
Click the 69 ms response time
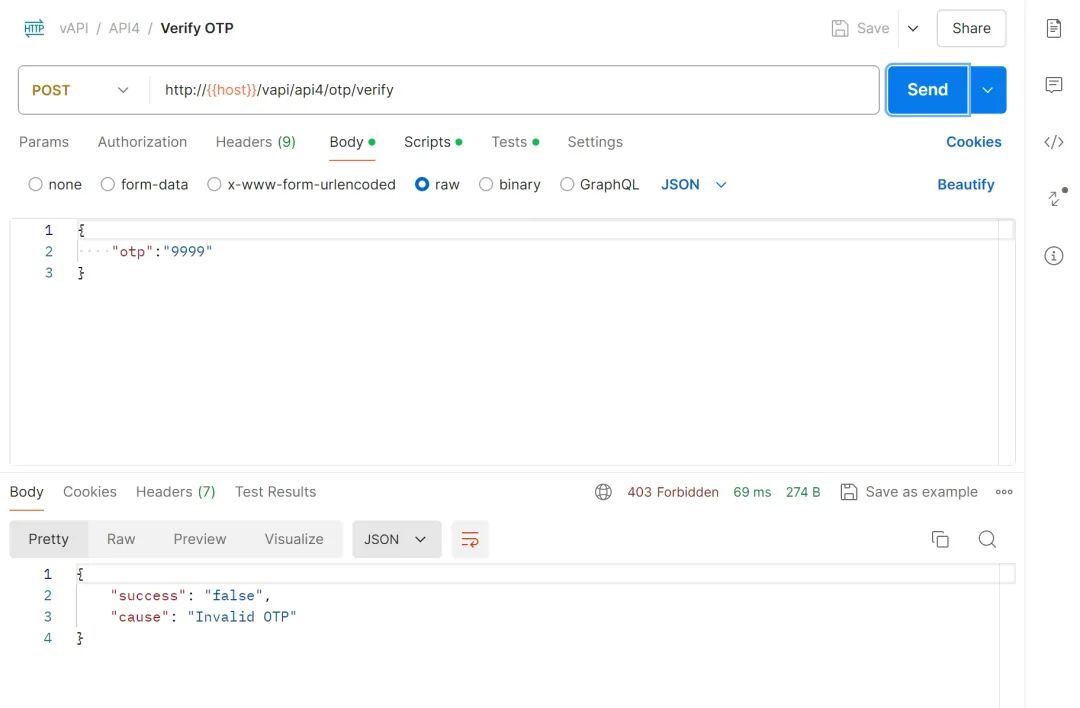(x=752, y=492)
